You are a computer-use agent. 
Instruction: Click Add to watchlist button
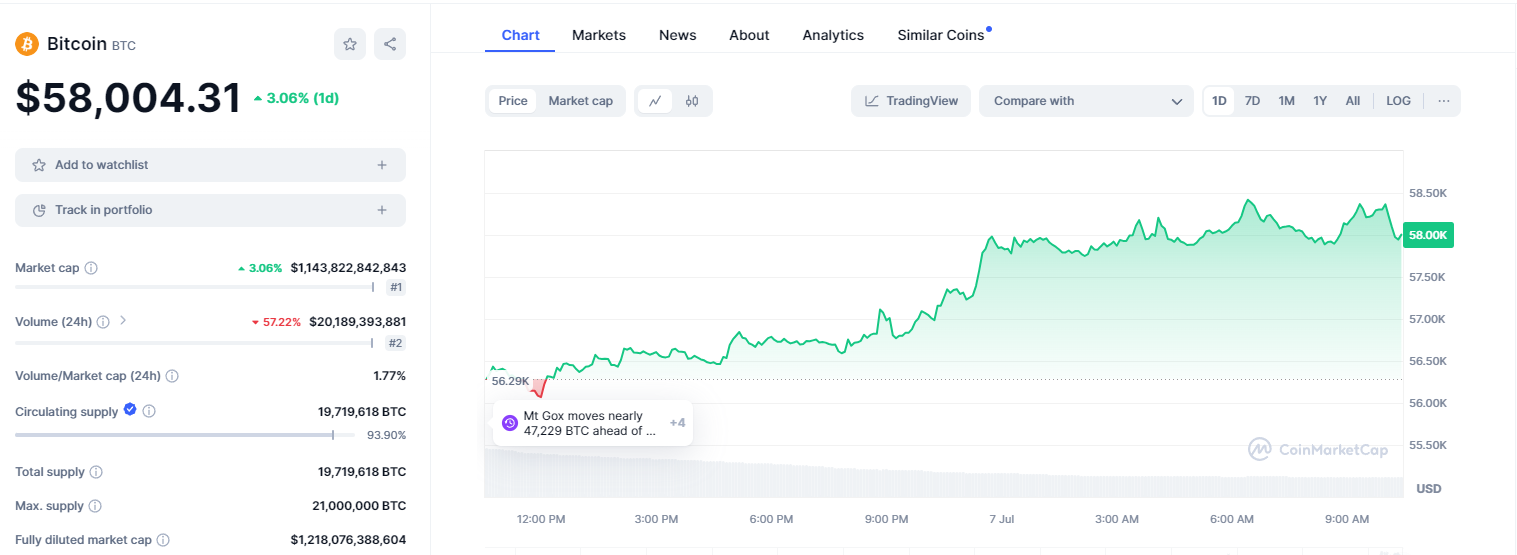(210, 165)
